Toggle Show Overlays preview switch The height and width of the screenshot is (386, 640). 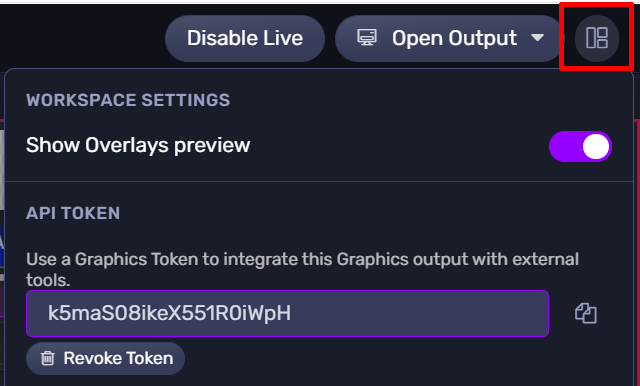tap(580, 146)
